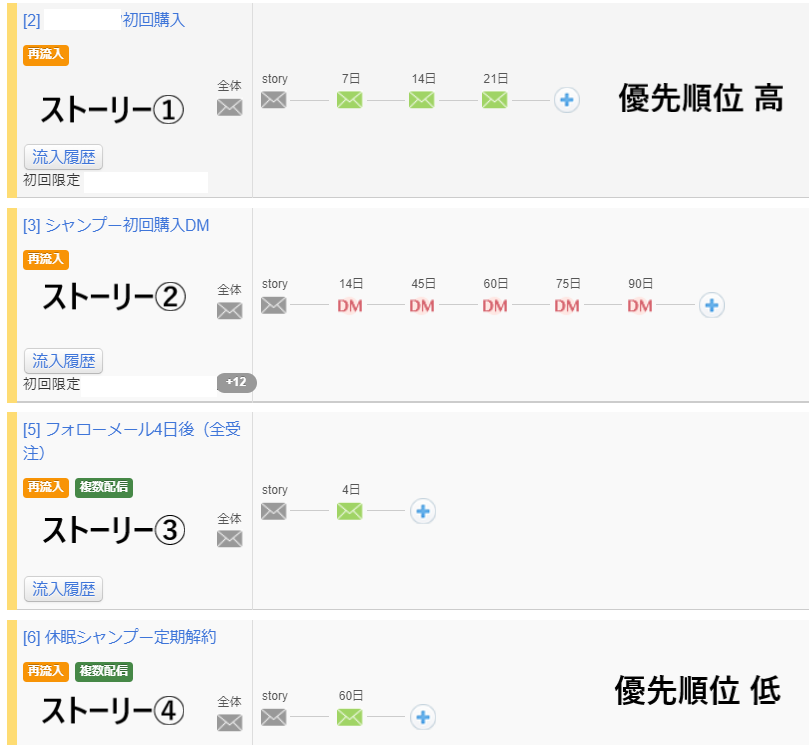Click the 全体 mail icon for ストーリー②
This screenshot has width=809, height=745.
point(230,311)
